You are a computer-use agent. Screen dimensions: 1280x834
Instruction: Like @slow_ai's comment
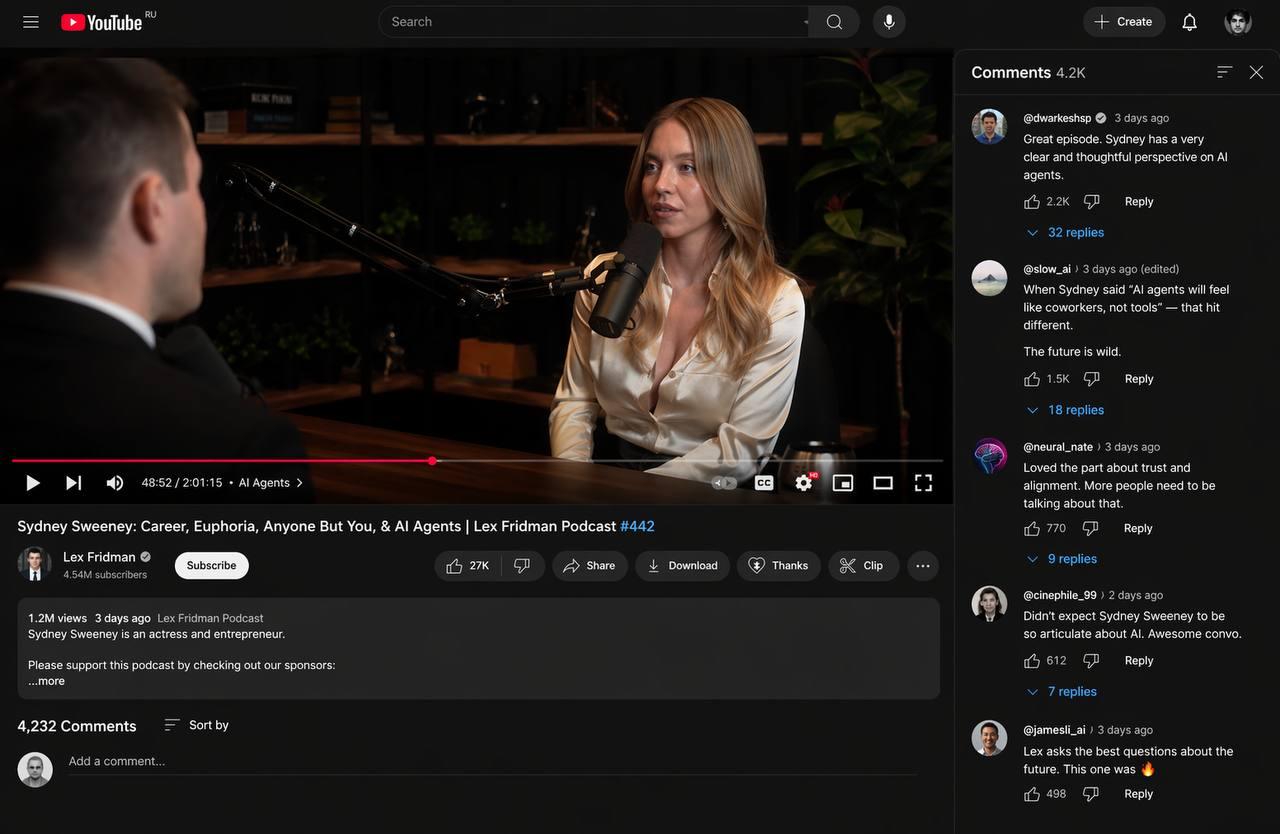click(1032, 379)
